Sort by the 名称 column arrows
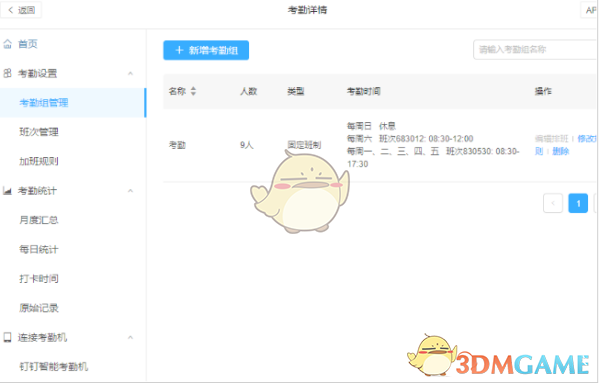The image size is (600, 383). pos(193,91)
